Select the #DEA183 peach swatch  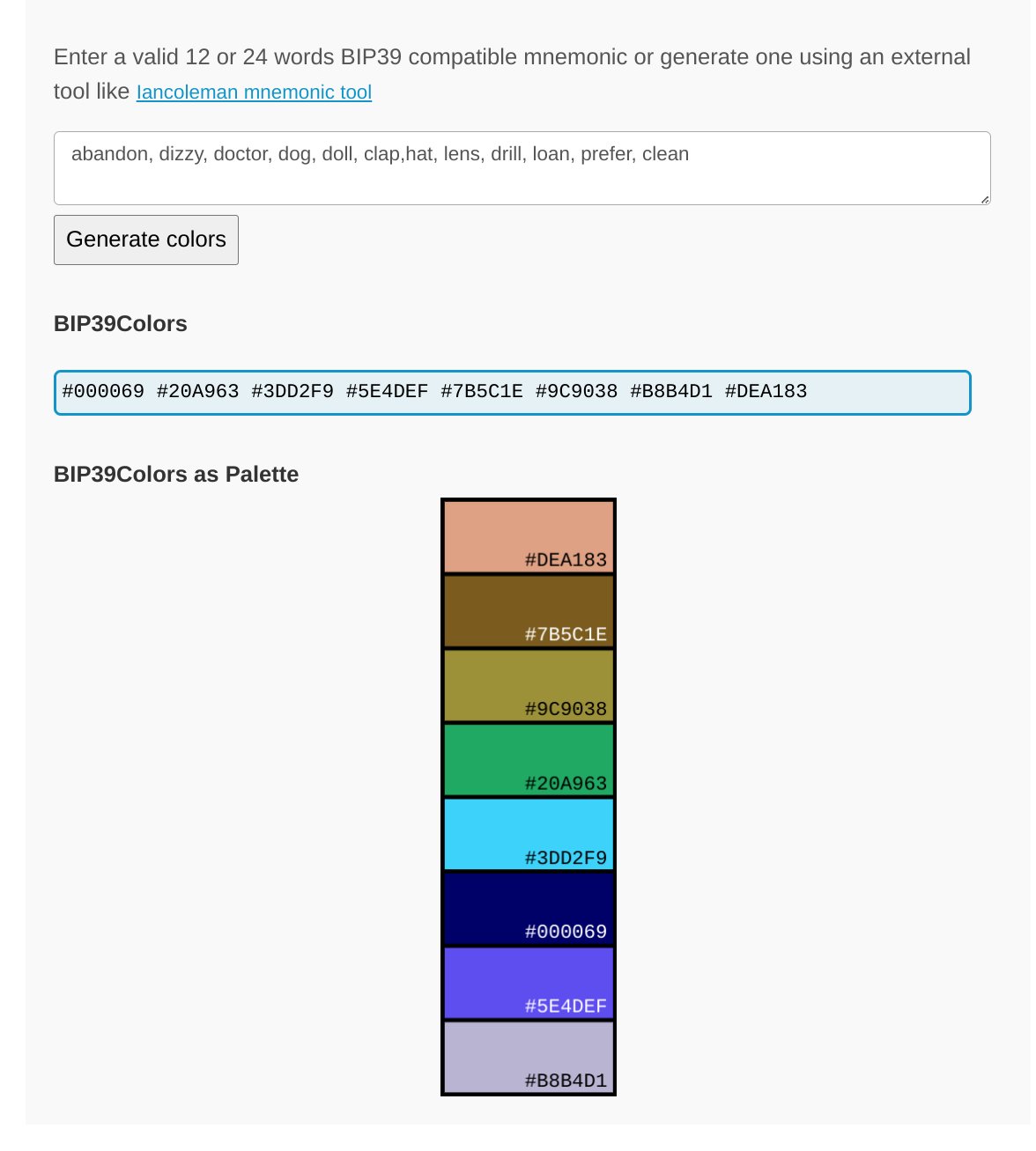click(x=529, y=537)
